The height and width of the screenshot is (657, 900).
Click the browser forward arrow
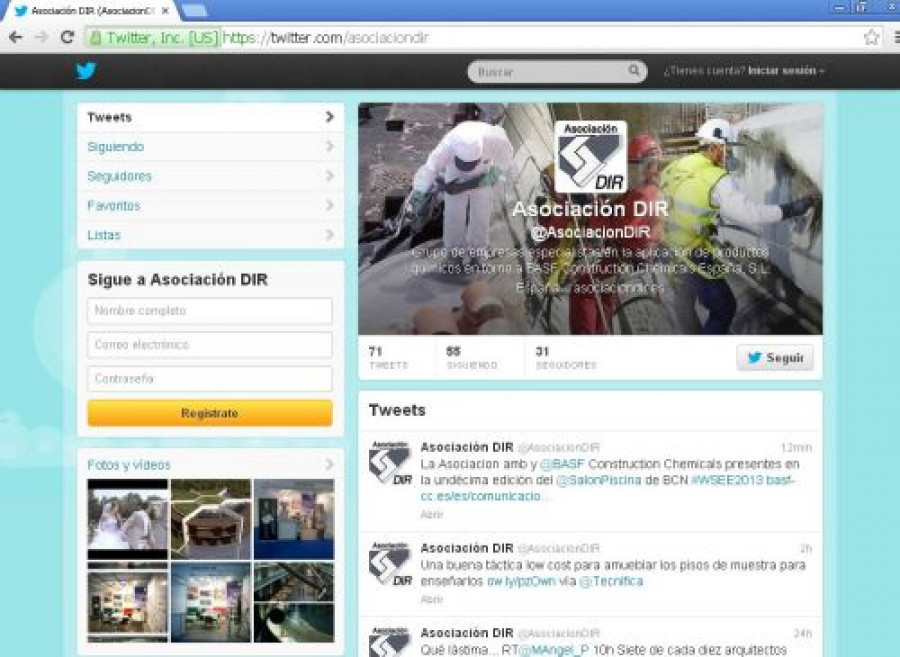tap(41, 37)
